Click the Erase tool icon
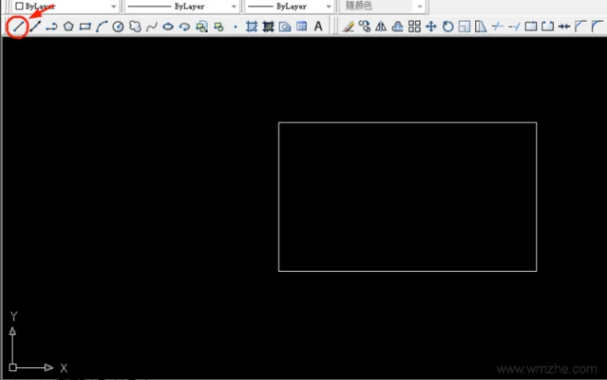 pos(348,27)
